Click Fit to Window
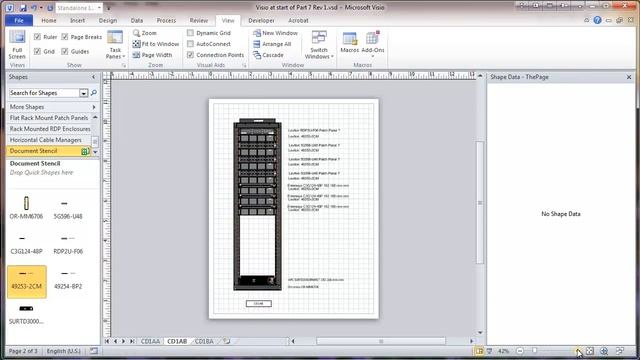The image size is (640, 360). (x=156, y=44)
